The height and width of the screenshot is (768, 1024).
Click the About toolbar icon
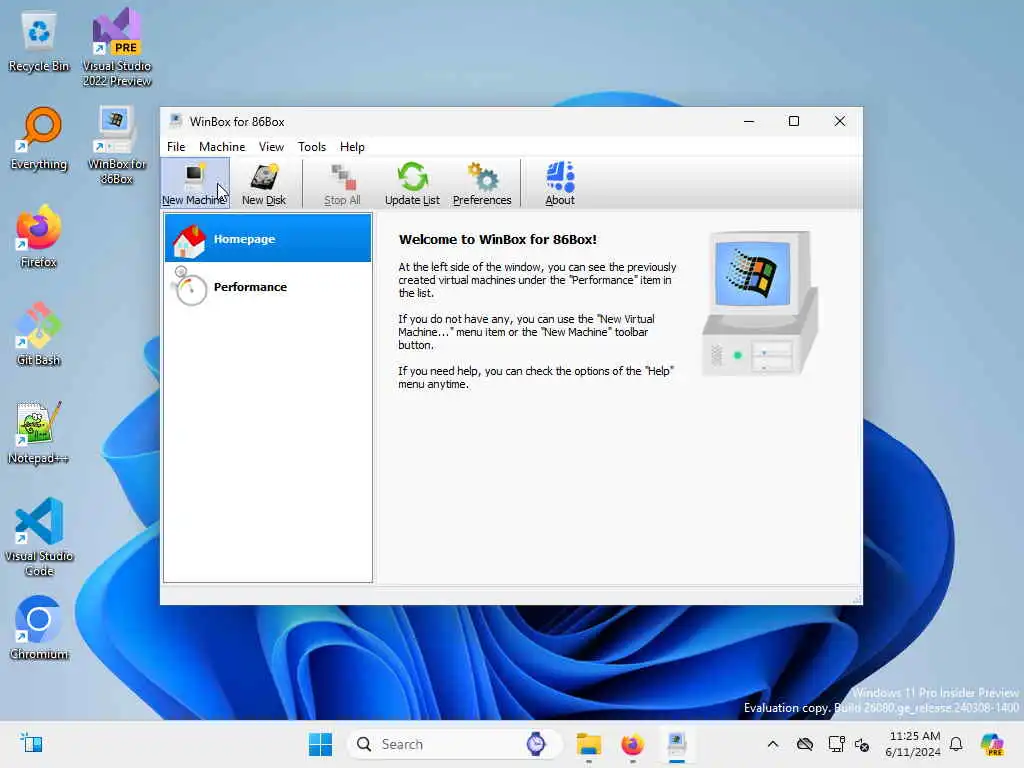pyautogui.click(x=560, y=176)
